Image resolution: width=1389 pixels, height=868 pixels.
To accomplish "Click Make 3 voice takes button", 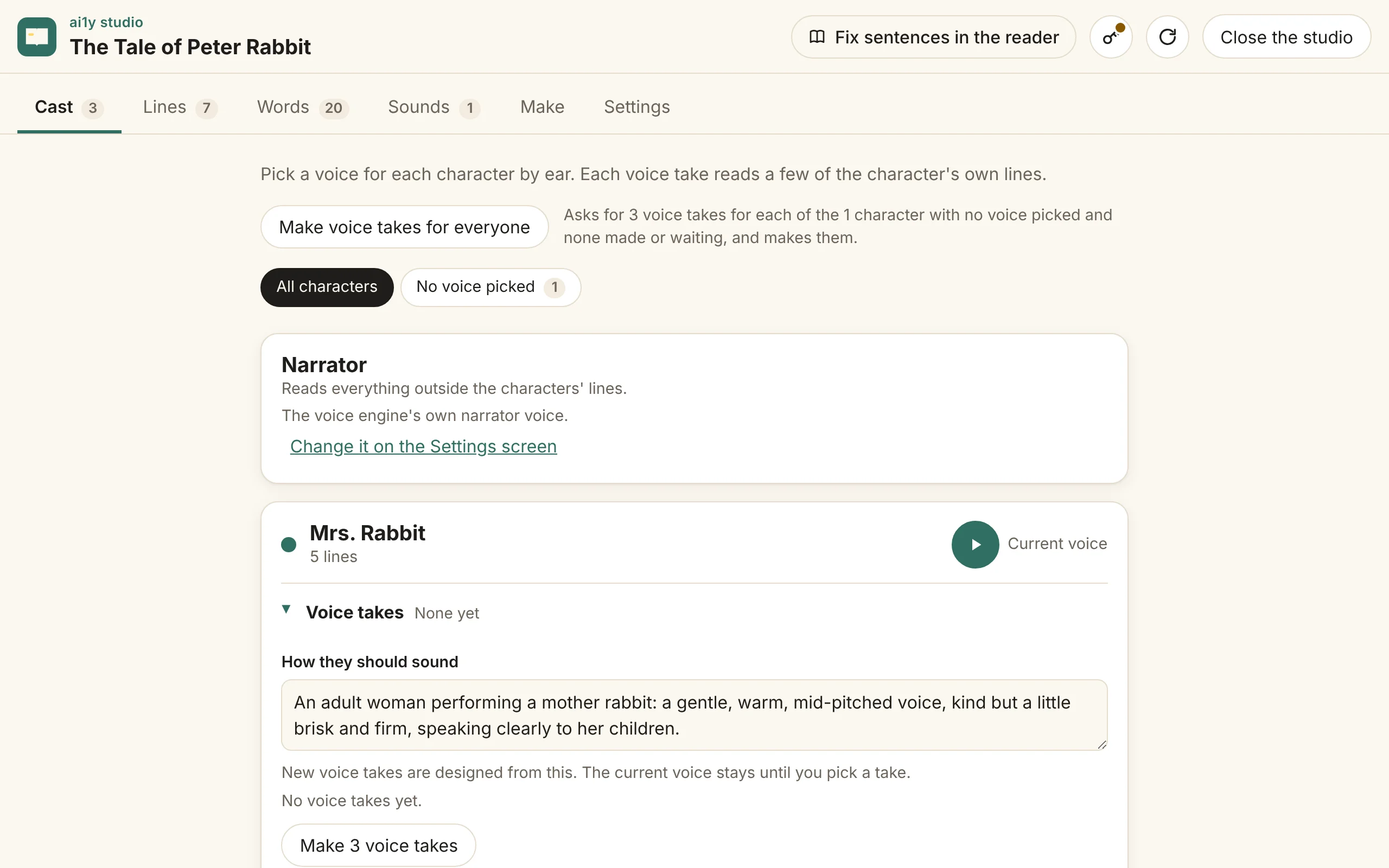I will tap(378, 845).
